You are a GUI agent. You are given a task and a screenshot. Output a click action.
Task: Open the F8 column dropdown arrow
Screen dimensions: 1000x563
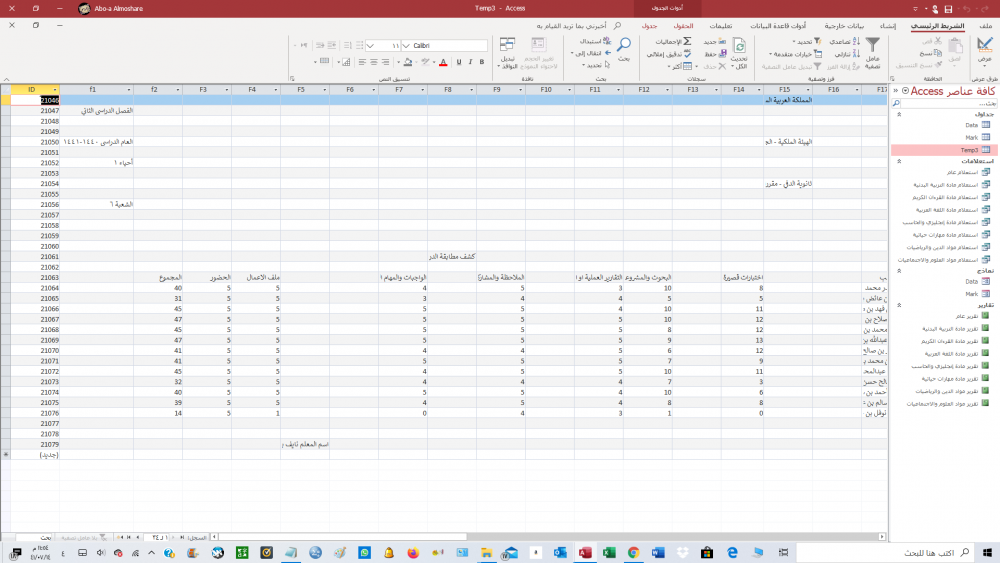(471, 90)
